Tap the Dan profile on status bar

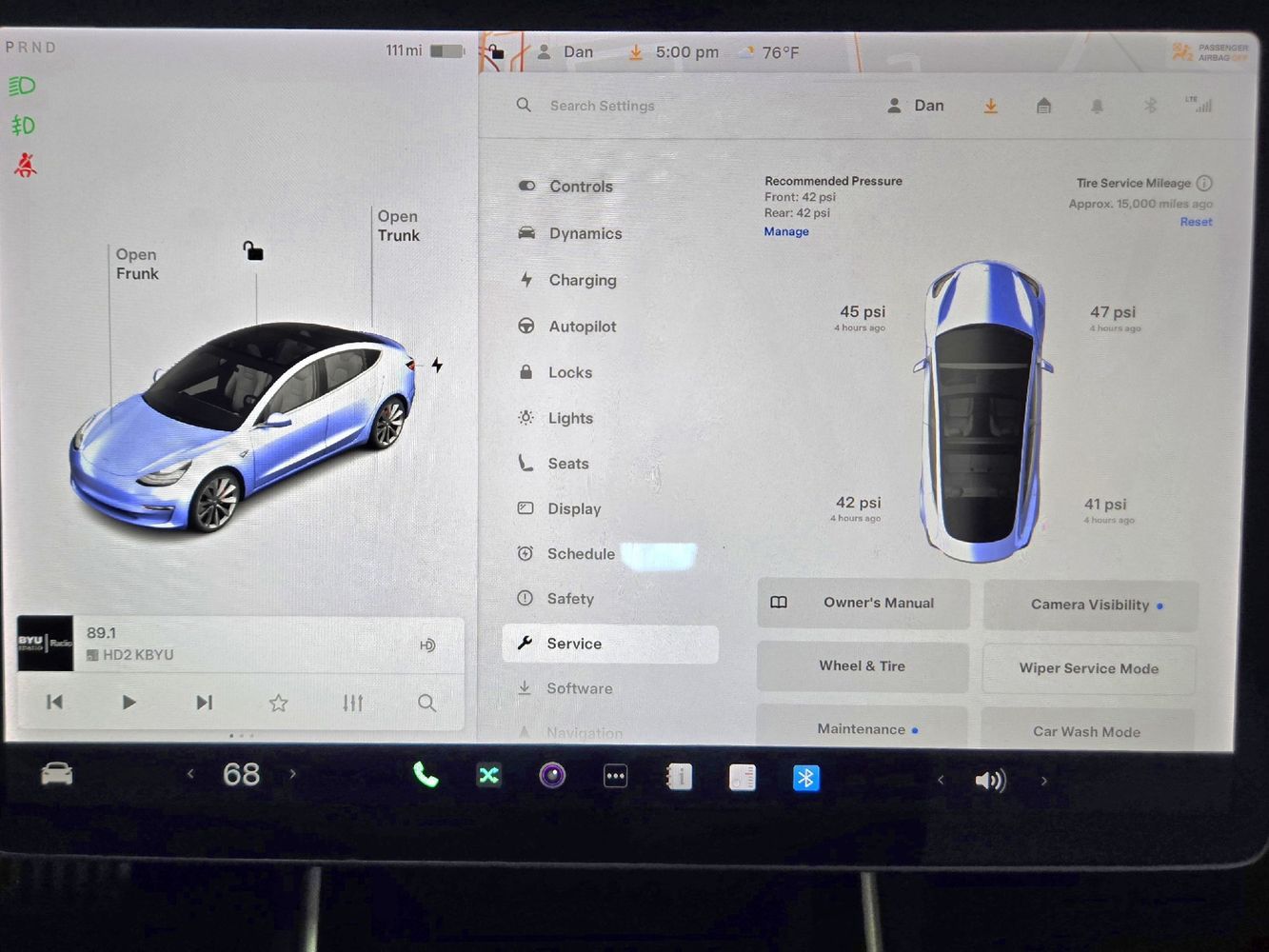coord(565,52)
